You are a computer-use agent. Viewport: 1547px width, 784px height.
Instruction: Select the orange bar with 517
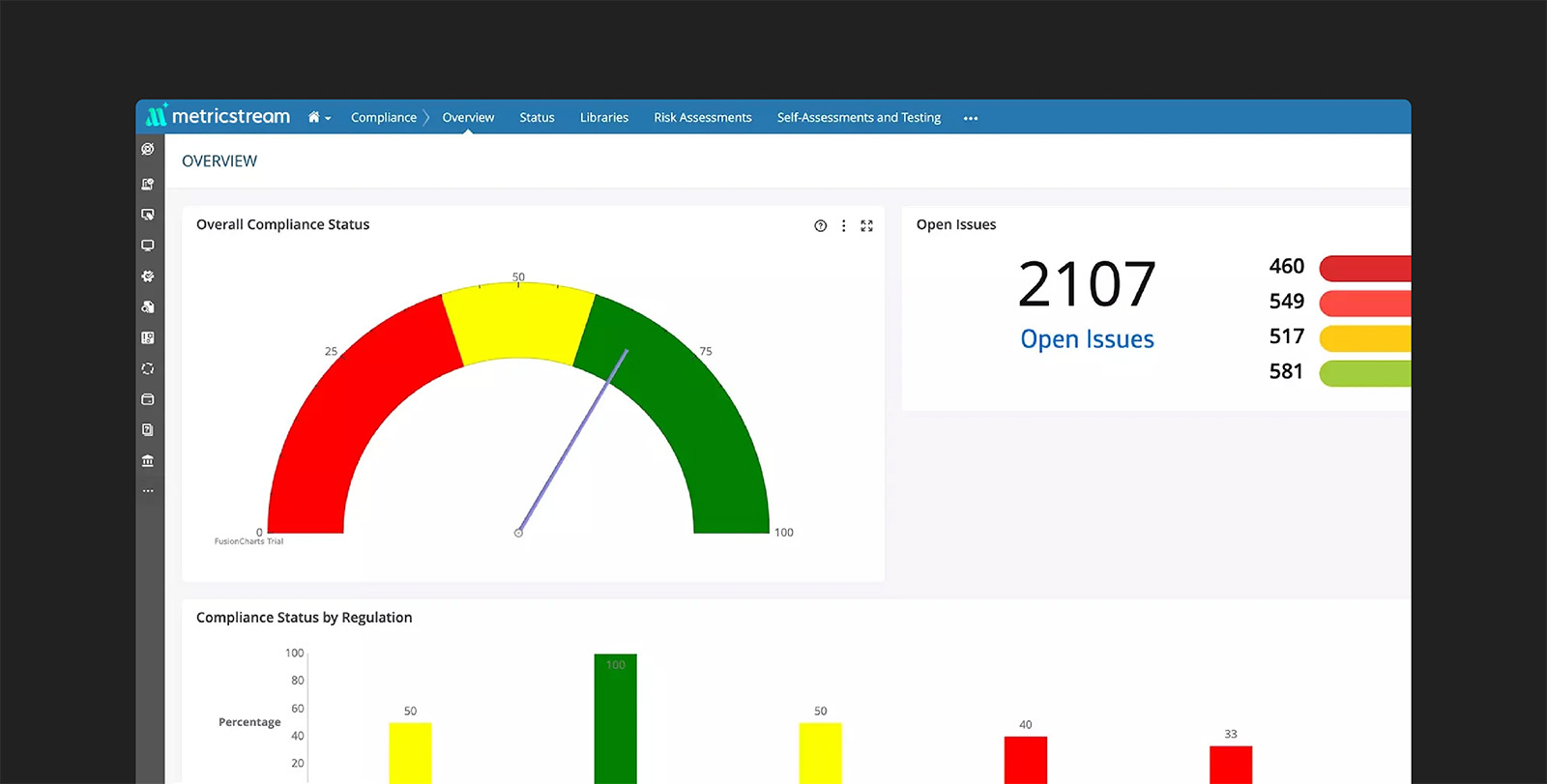tap(1365, 337)
